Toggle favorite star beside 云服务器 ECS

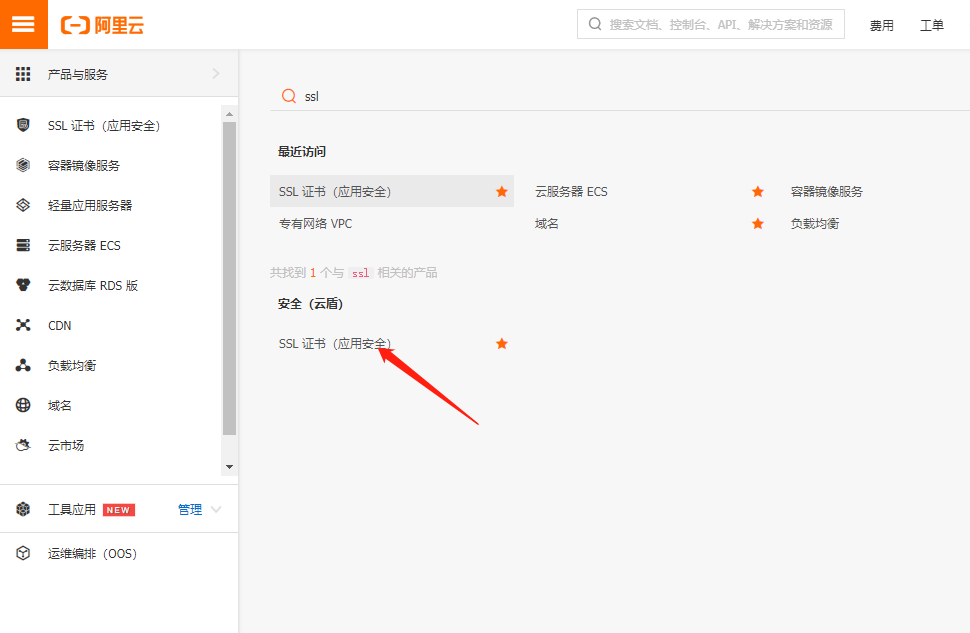[758, 192]
